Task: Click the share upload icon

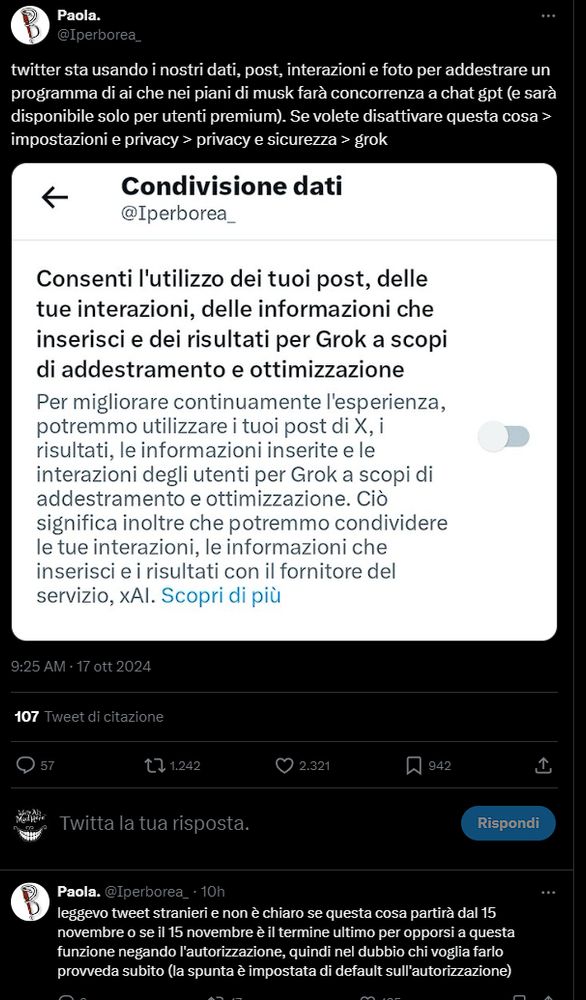Action: point(543,765)
